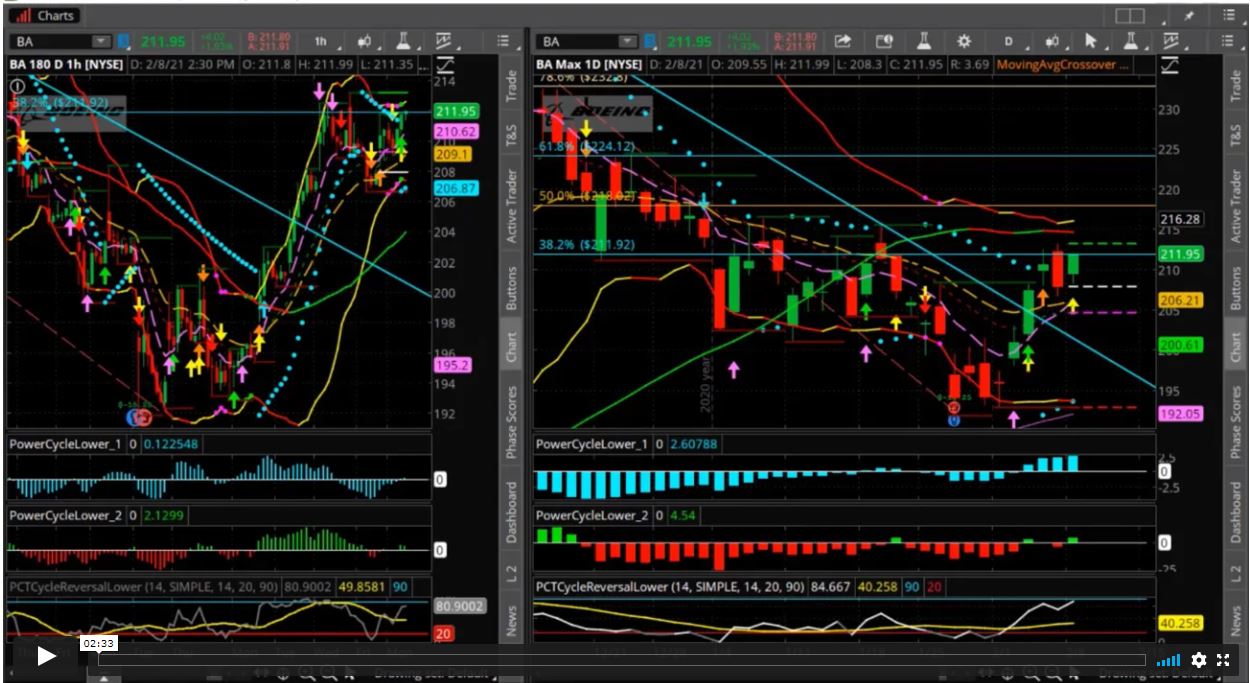Open the D timeframe selector
Viewport: 1250px width, 683px height.
[1008, 41]
